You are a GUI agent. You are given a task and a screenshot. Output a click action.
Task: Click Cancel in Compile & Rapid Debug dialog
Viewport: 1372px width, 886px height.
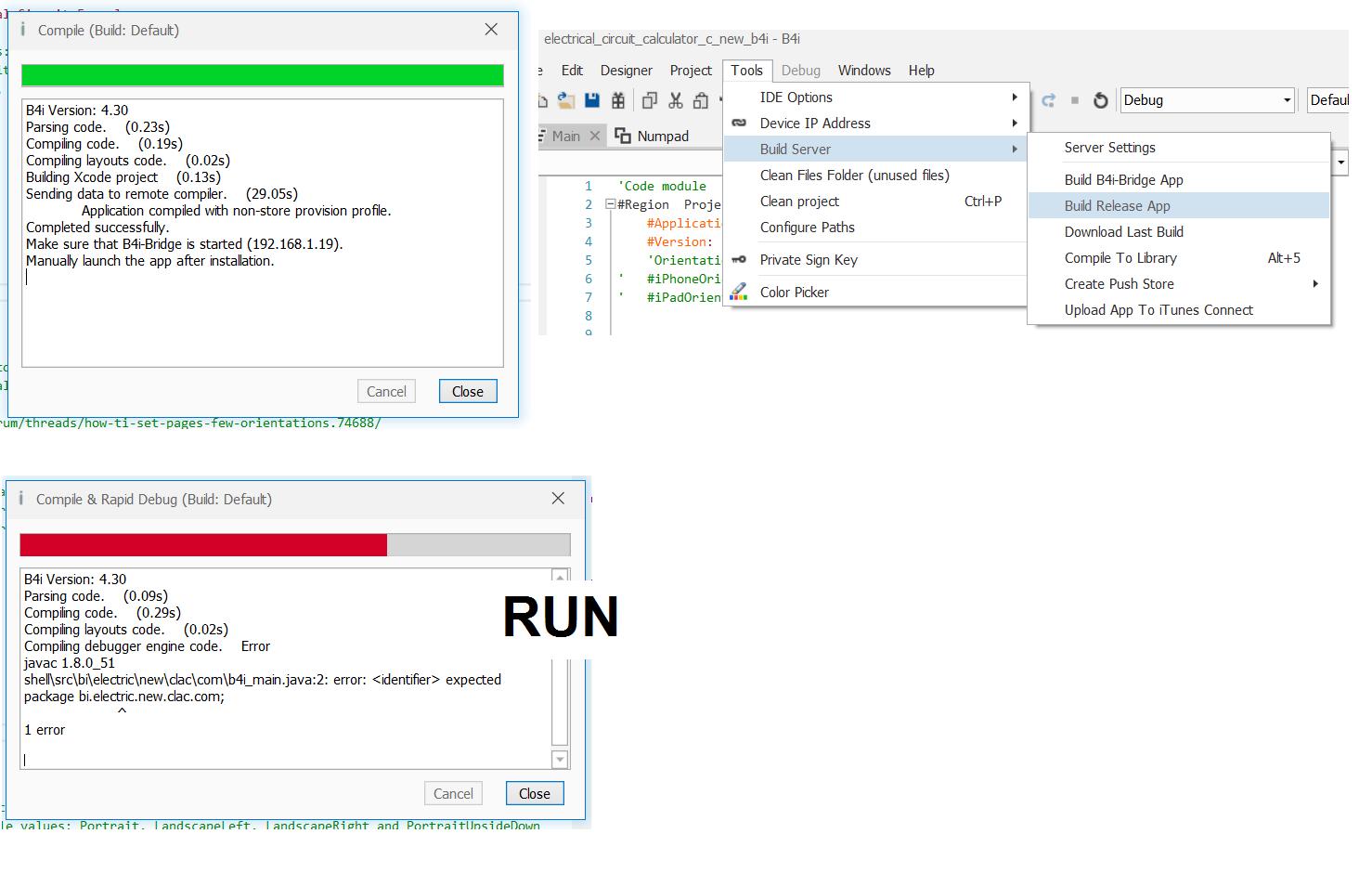point(453,794)
